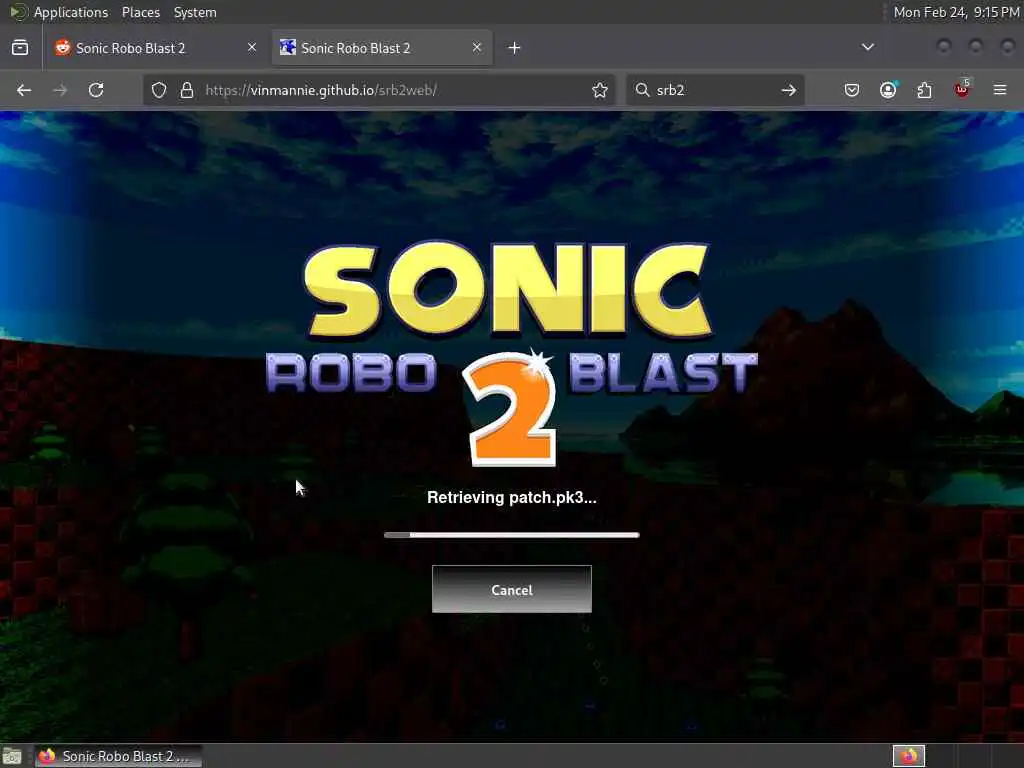Image resolution: width=1024 pixels, height=768 pixels.
Task: Open the Applications menu
Action: click(71, 12)
